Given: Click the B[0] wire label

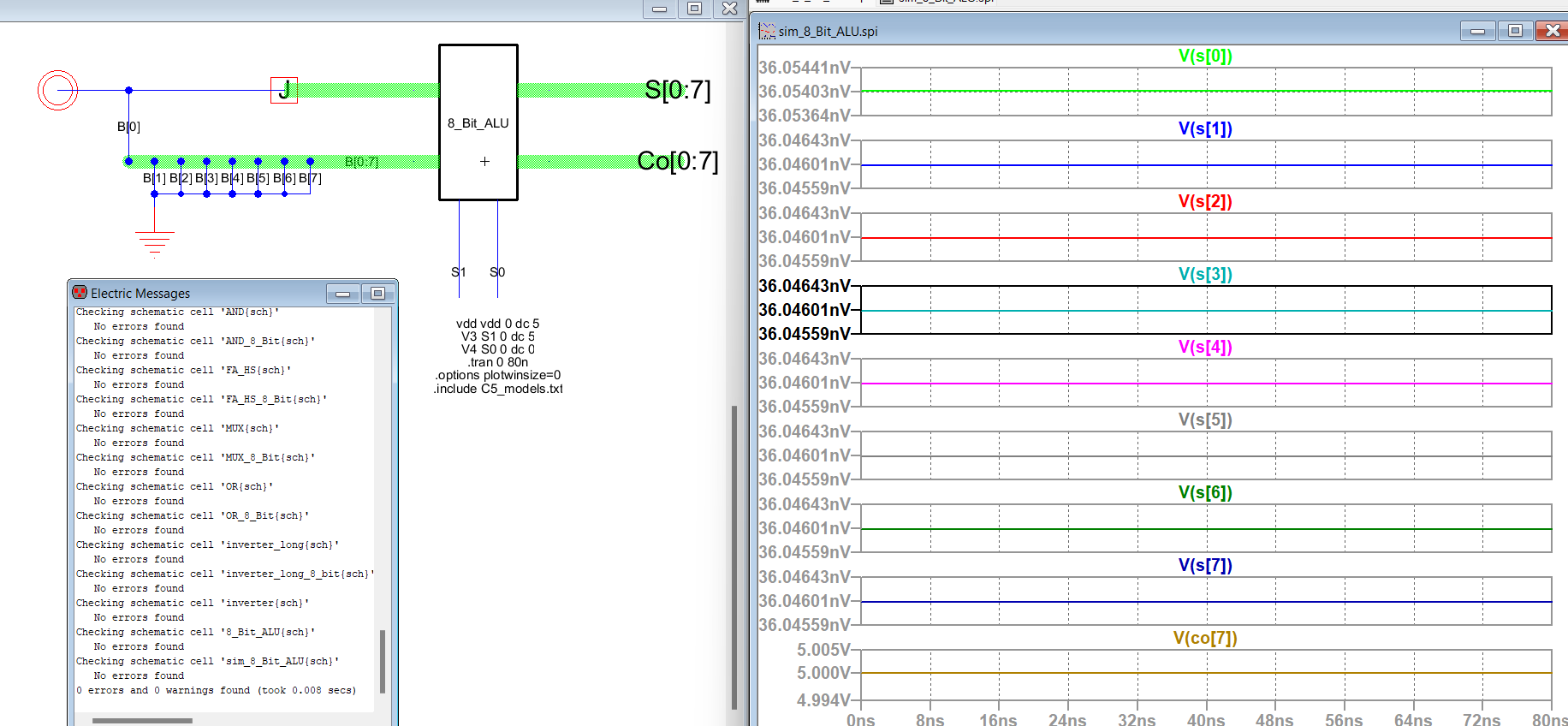Looking at the screenshot, I should (x=128, y=127).
